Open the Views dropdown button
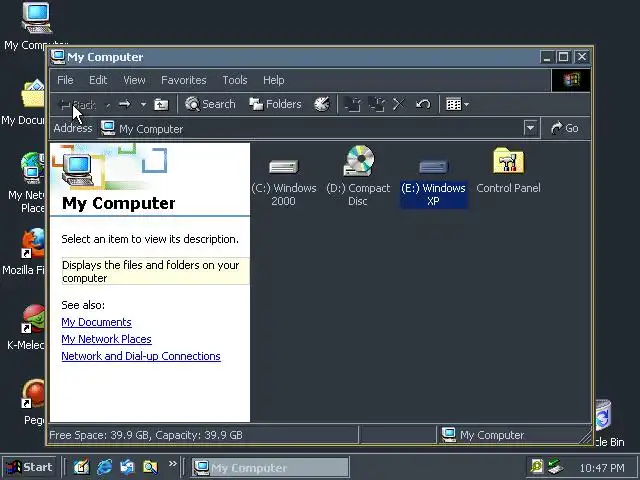The width and height of the screenshot is (640, 480). coord(457,104)
